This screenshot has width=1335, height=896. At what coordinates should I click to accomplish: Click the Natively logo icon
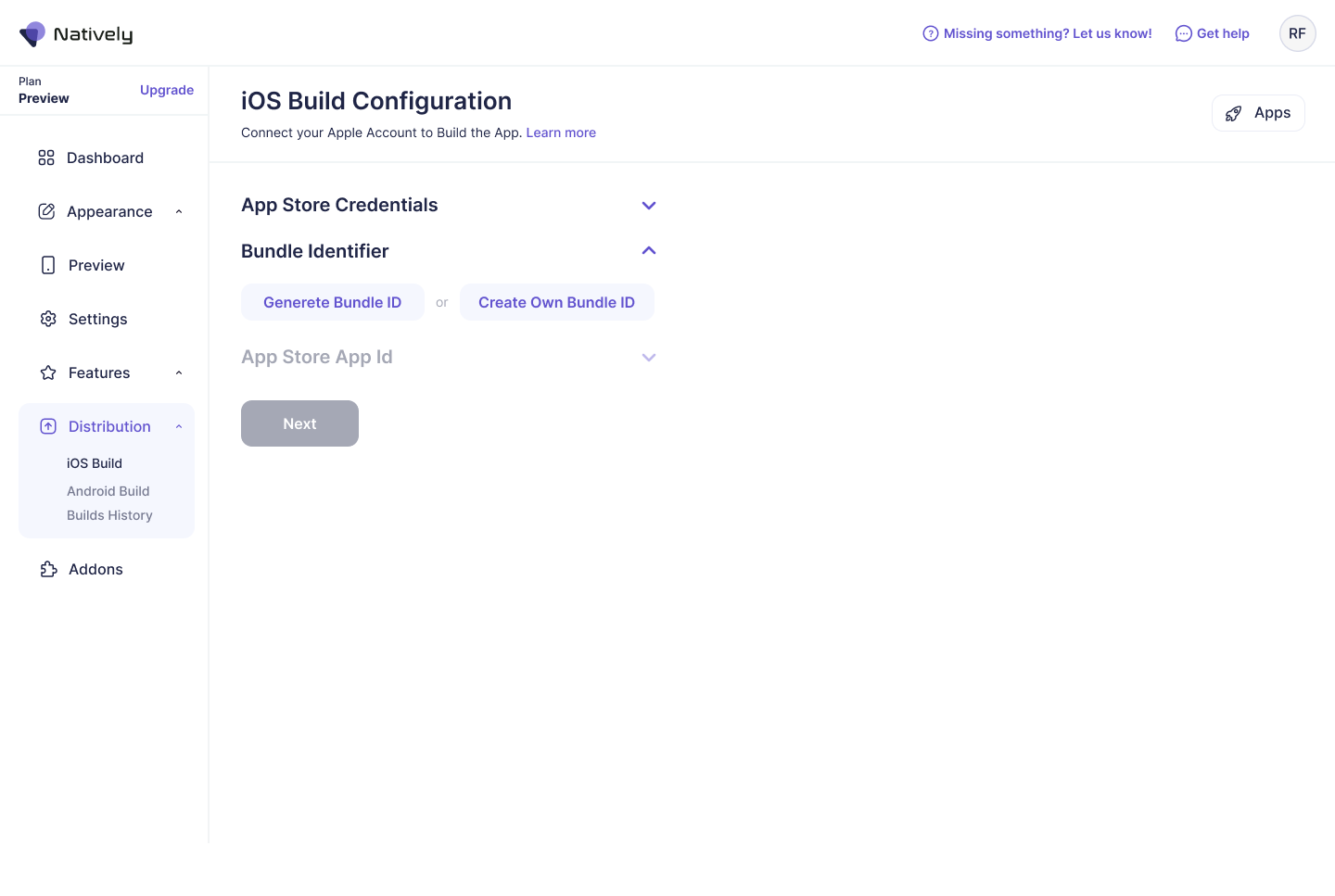pos(32,34)
